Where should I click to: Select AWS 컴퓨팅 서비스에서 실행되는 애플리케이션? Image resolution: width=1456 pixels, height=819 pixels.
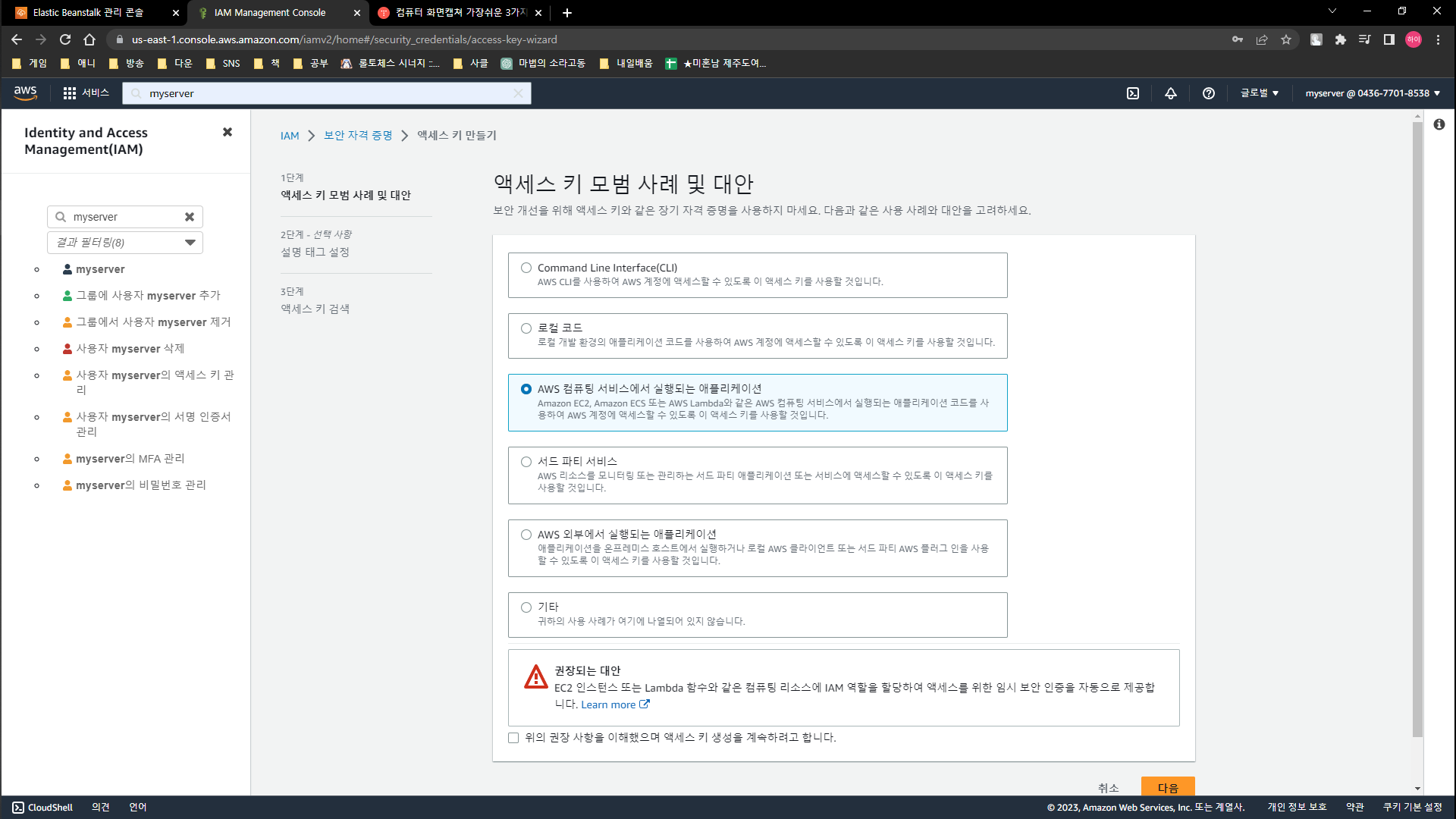click(526, 389)
